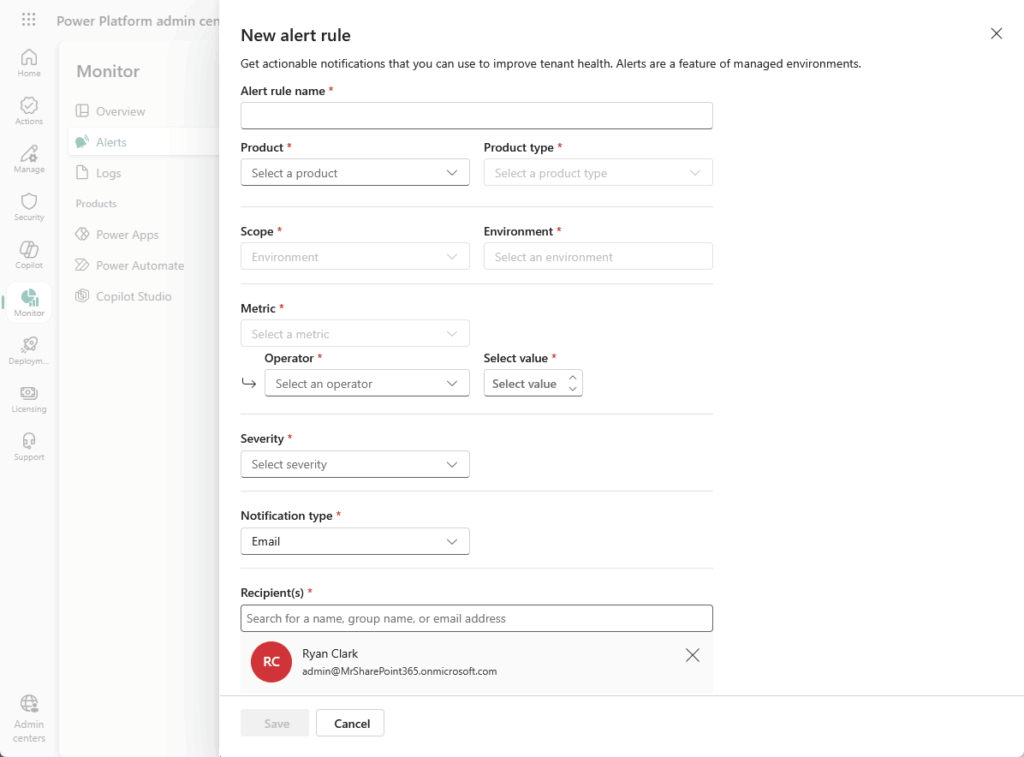Open the Notification type Email dropdown
Screen dimensions: 1024x757
tap(355, 541)
